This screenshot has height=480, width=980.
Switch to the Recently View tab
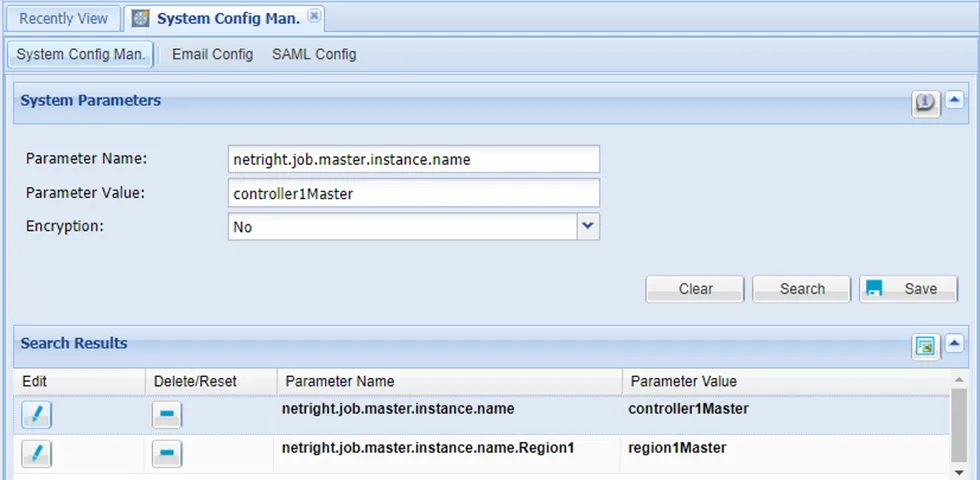[x=63, y=19]
